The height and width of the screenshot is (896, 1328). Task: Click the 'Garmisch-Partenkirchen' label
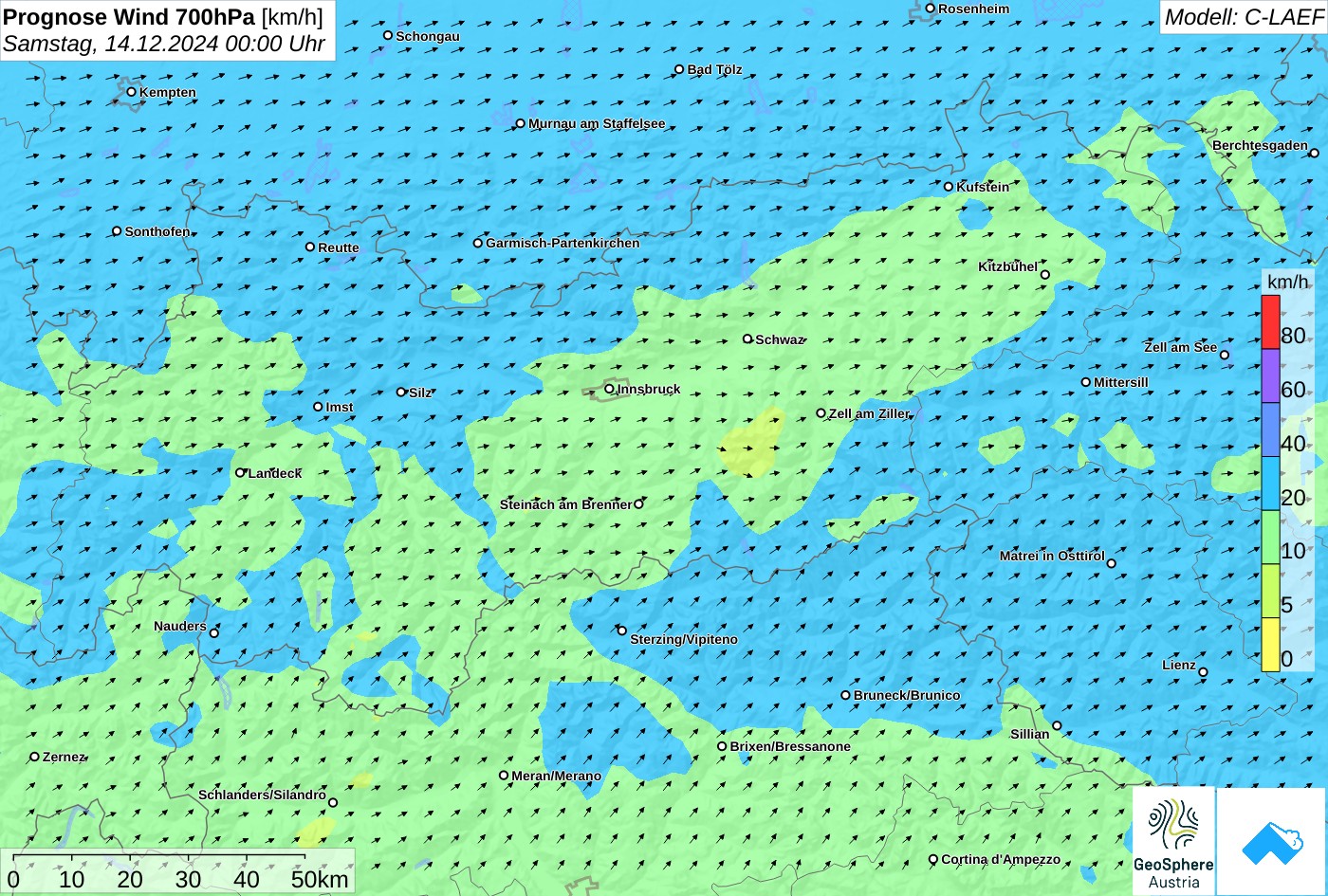tap(563, 243)
